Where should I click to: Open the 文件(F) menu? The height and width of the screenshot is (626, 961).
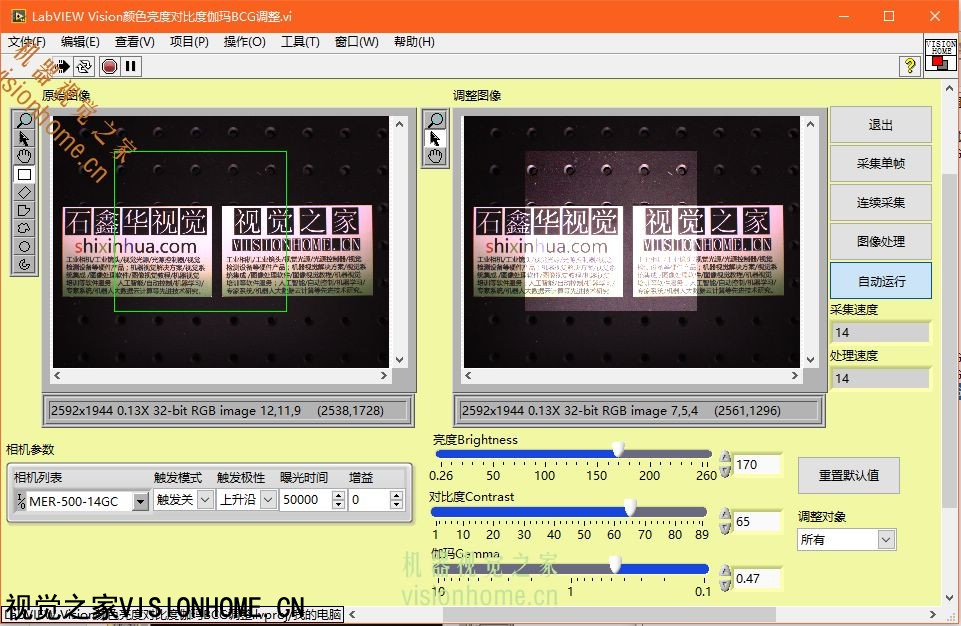click(x=27, y=42)
